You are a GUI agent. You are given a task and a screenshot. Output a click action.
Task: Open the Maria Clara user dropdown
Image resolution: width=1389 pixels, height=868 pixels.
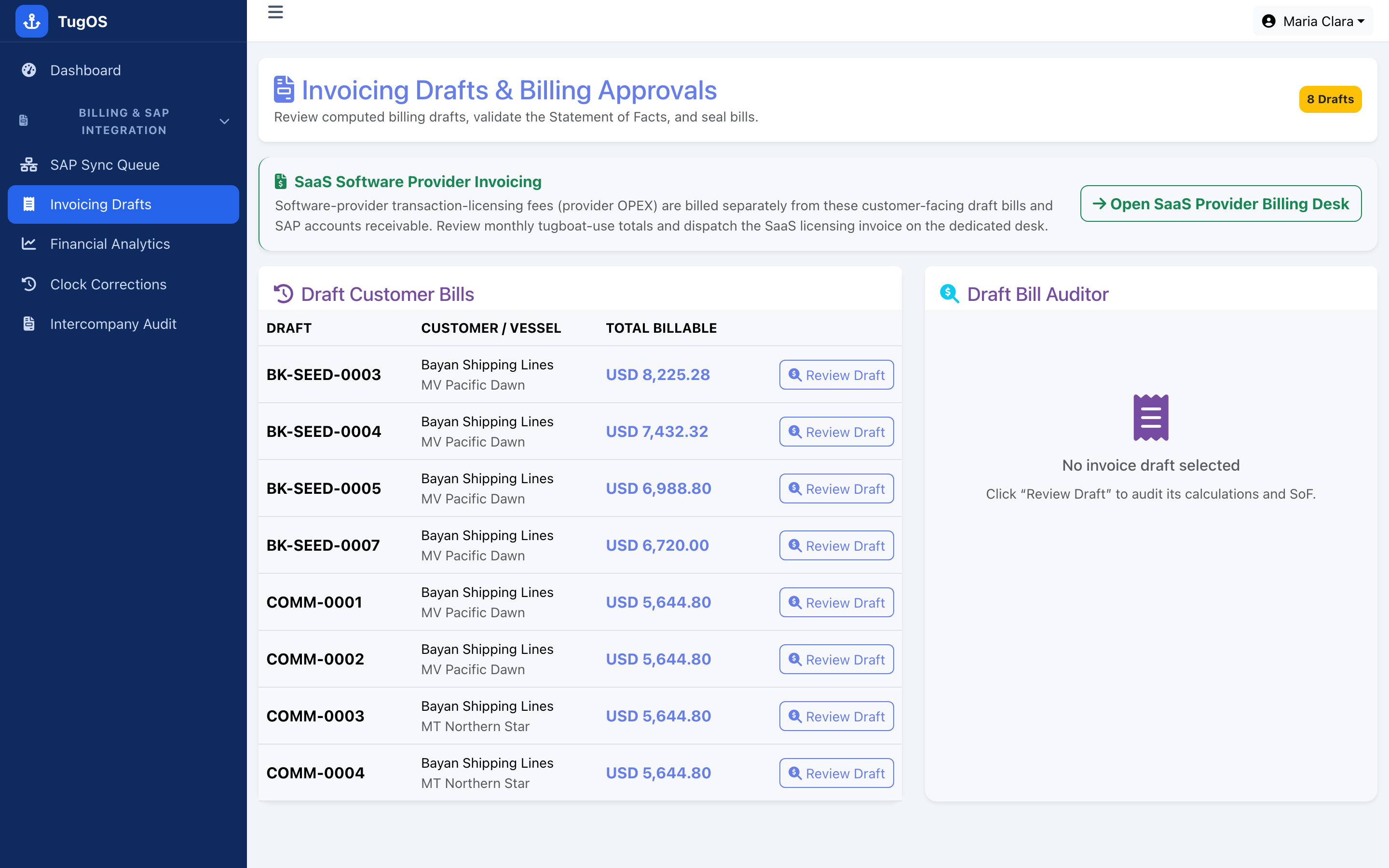pyautogui.click(x=1313, y=21)
